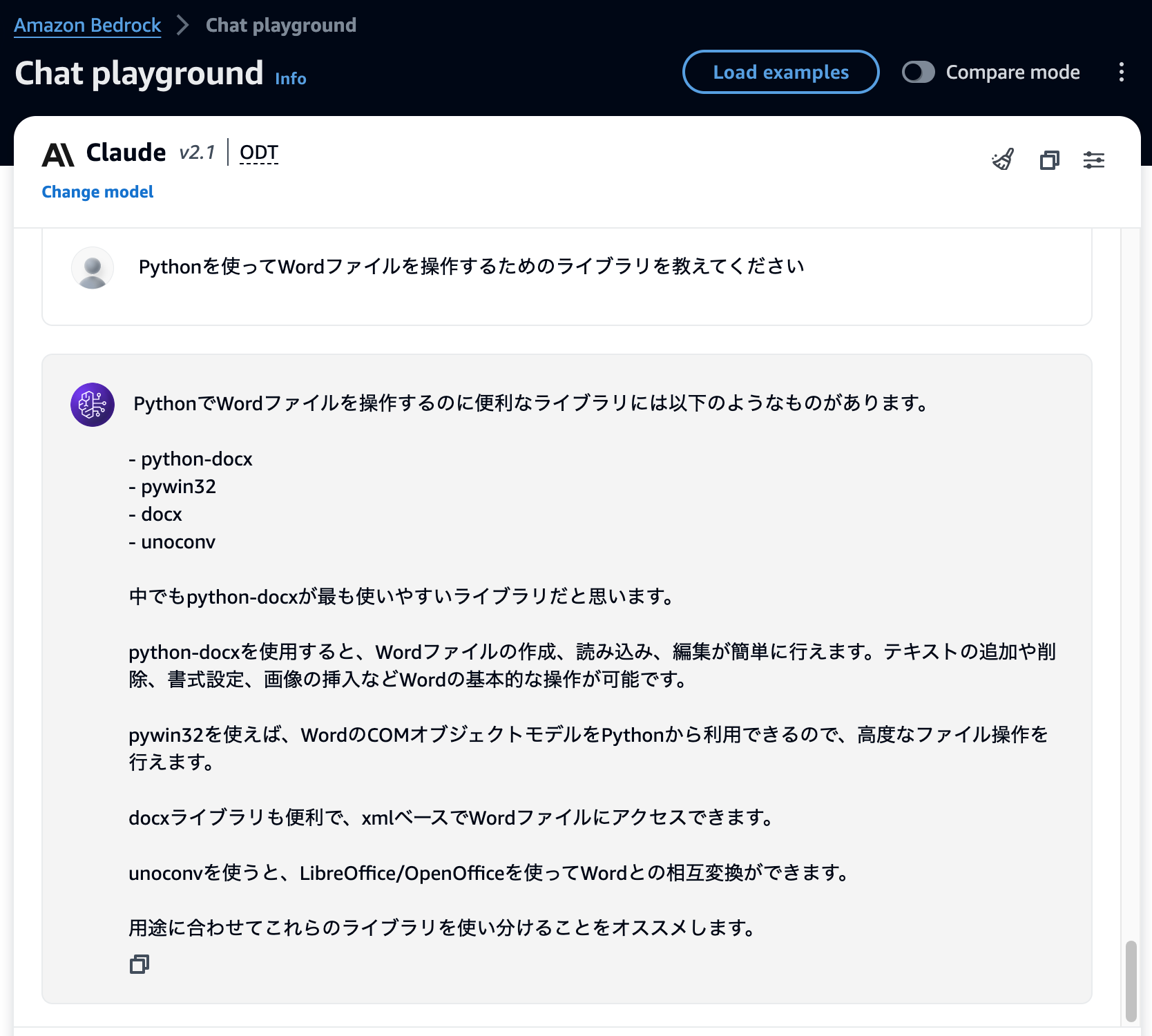Open the Amazon Bedrock breadcrumb link

(x=88, y=26)
